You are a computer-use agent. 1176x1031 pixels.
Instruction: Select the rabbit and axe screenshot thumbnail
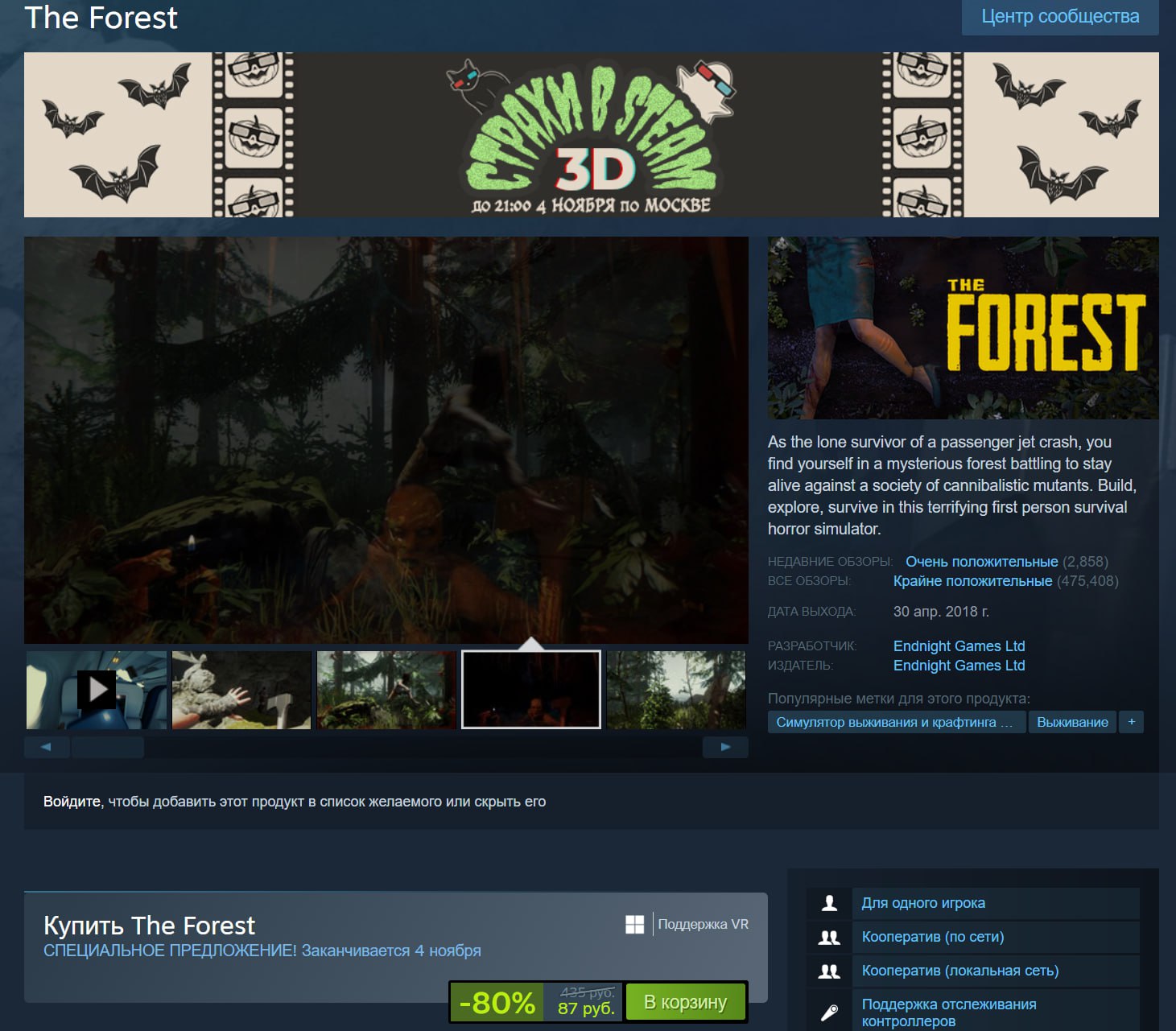click(241, 690)
